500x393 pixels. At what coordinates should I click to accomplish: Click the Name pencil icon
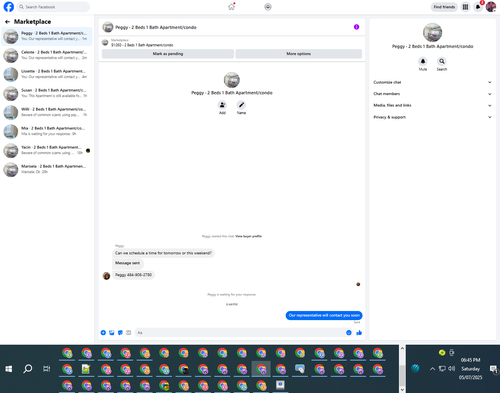(x=241, y=105)
